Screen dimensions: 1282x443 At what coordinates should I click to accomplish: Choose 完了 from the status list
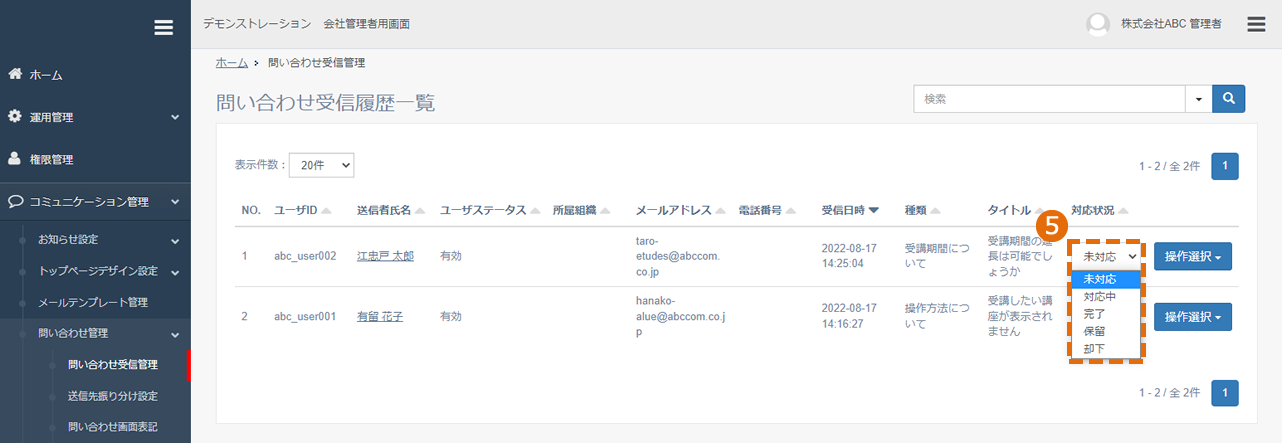click(1094, 314)
